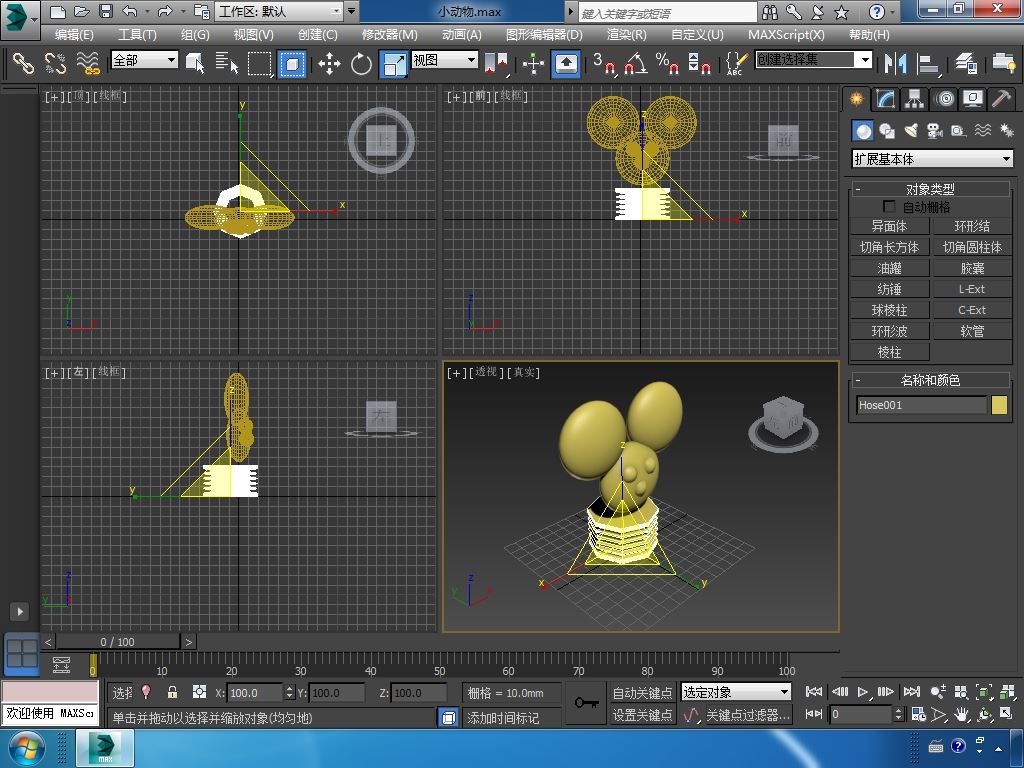Open the Layer Manager icon

click(965, 63)
